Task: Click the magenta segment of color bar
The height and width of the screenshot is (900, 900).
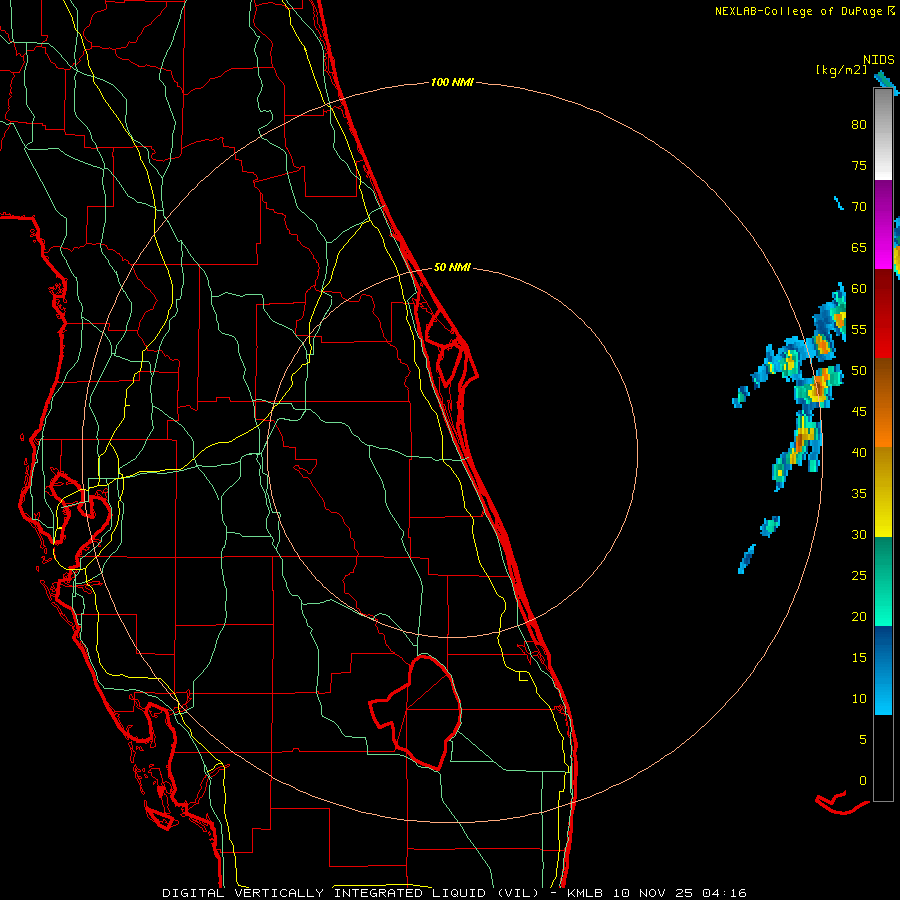Action: [883, 224]
